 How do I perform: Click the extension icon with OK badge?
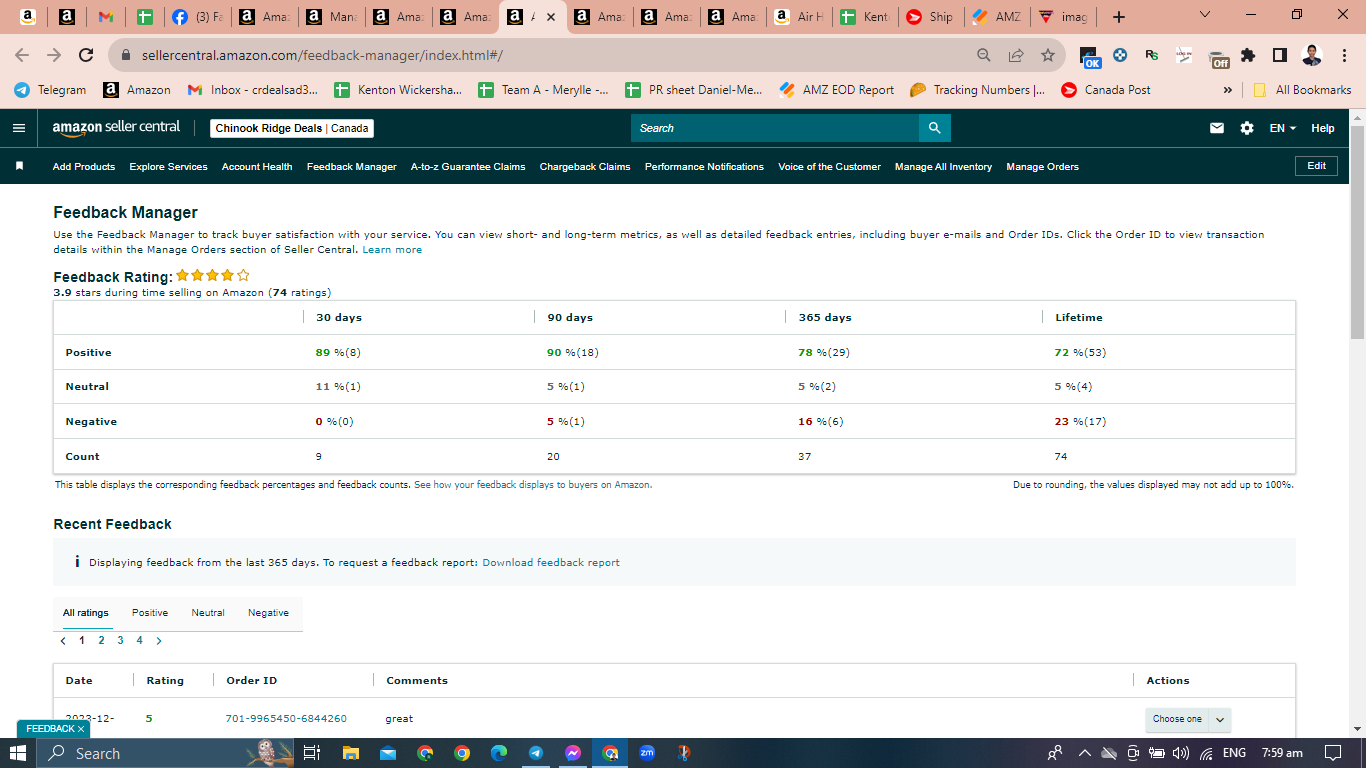[1091, 57]
